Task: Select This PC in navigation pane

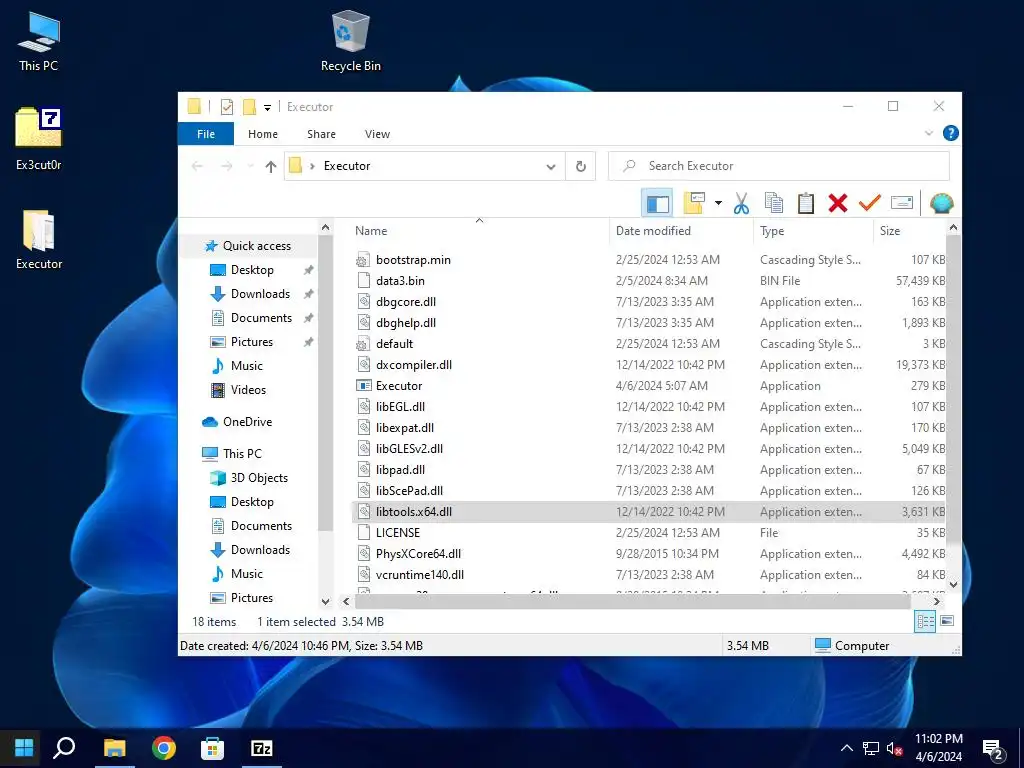Action: click(x=242, y=454)
